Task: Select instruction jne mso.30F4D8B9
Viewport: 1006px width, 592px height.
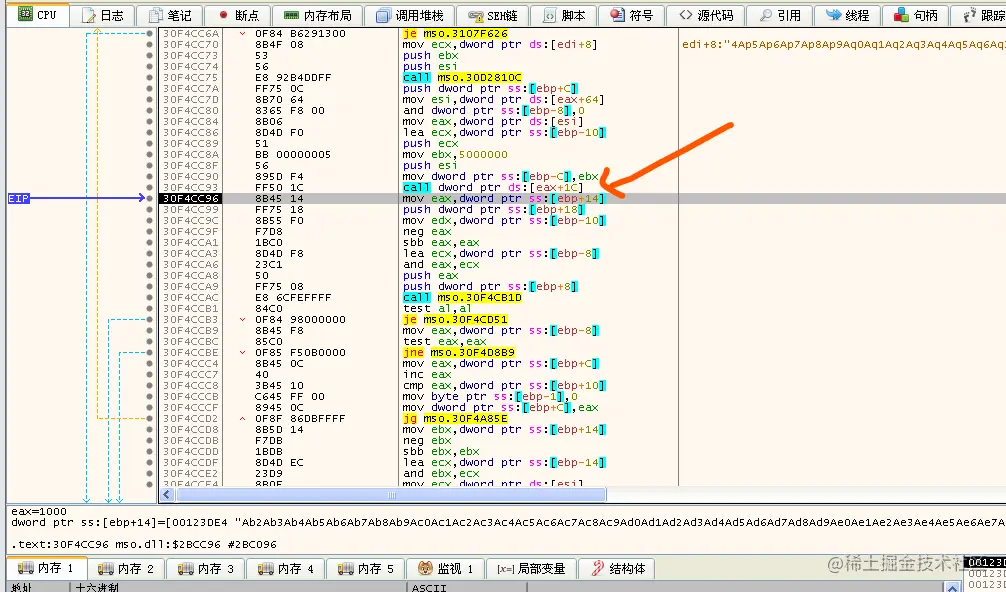Action: point(459,353)
